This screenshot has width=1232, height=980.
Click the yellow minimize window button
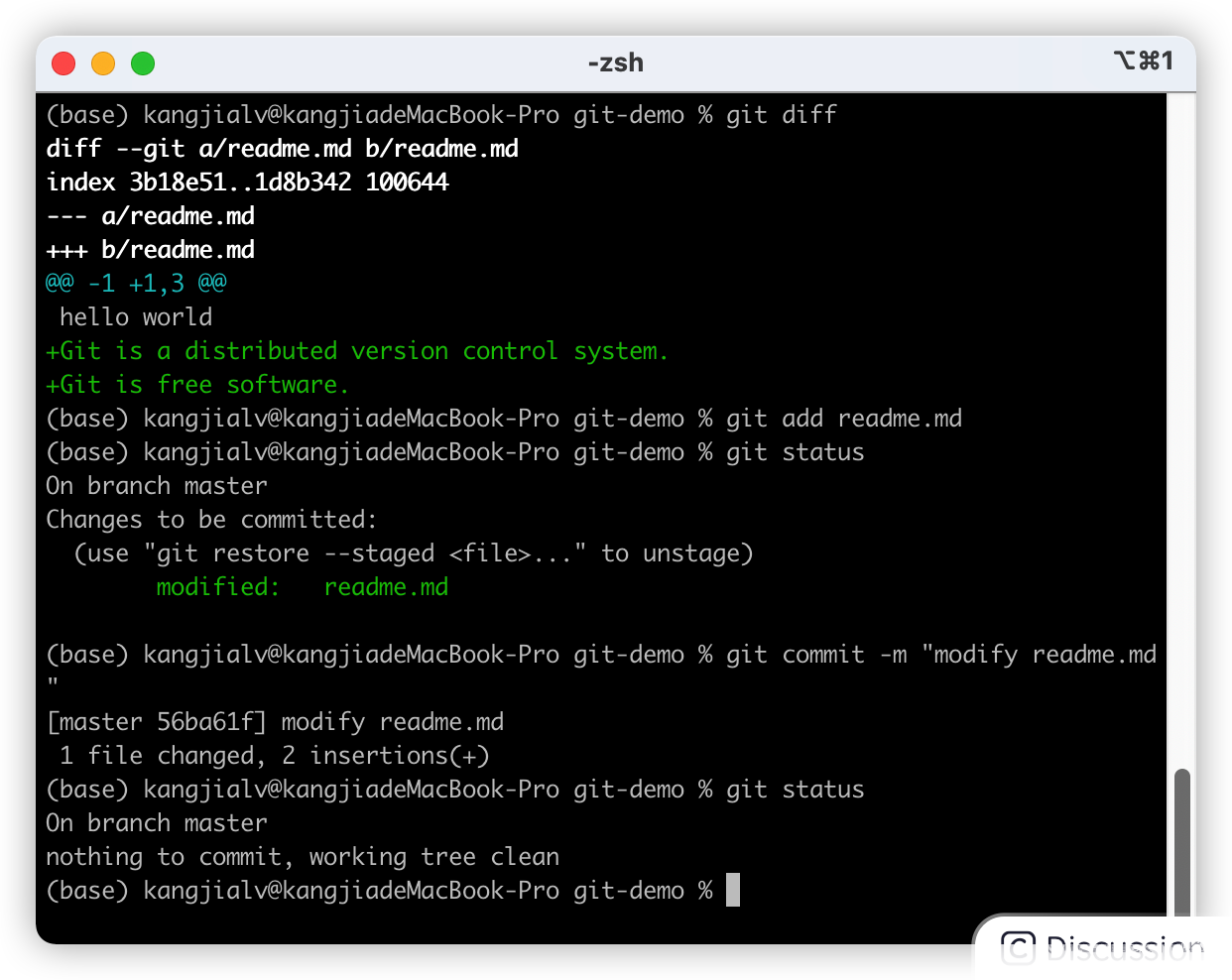tap(103, 63)
